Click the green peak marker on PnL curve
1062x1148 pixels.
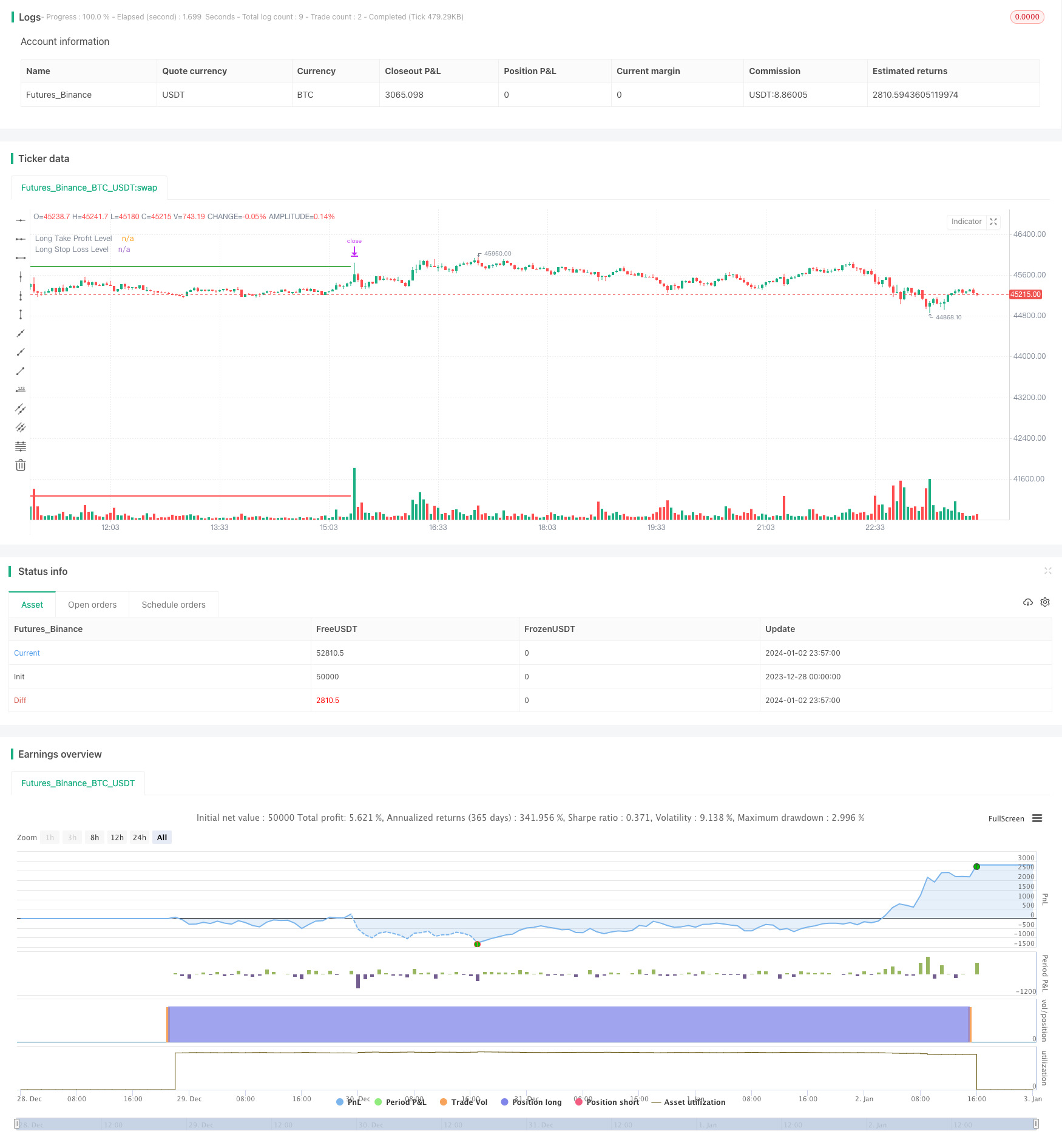click(x=976, y=866)
